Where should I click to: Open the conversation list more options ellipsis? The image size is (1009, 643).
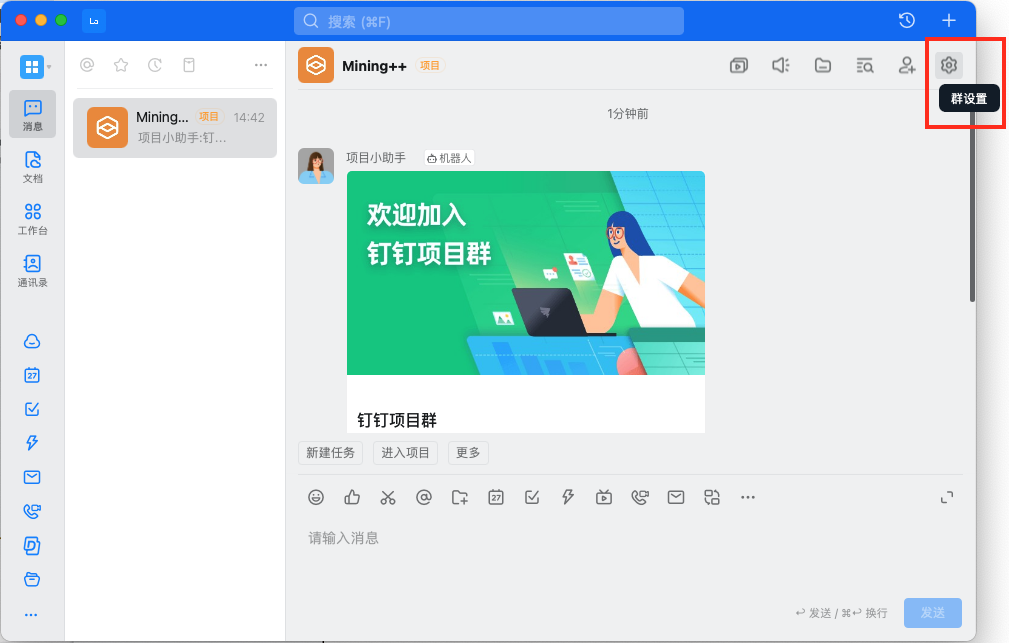(261, 65)
